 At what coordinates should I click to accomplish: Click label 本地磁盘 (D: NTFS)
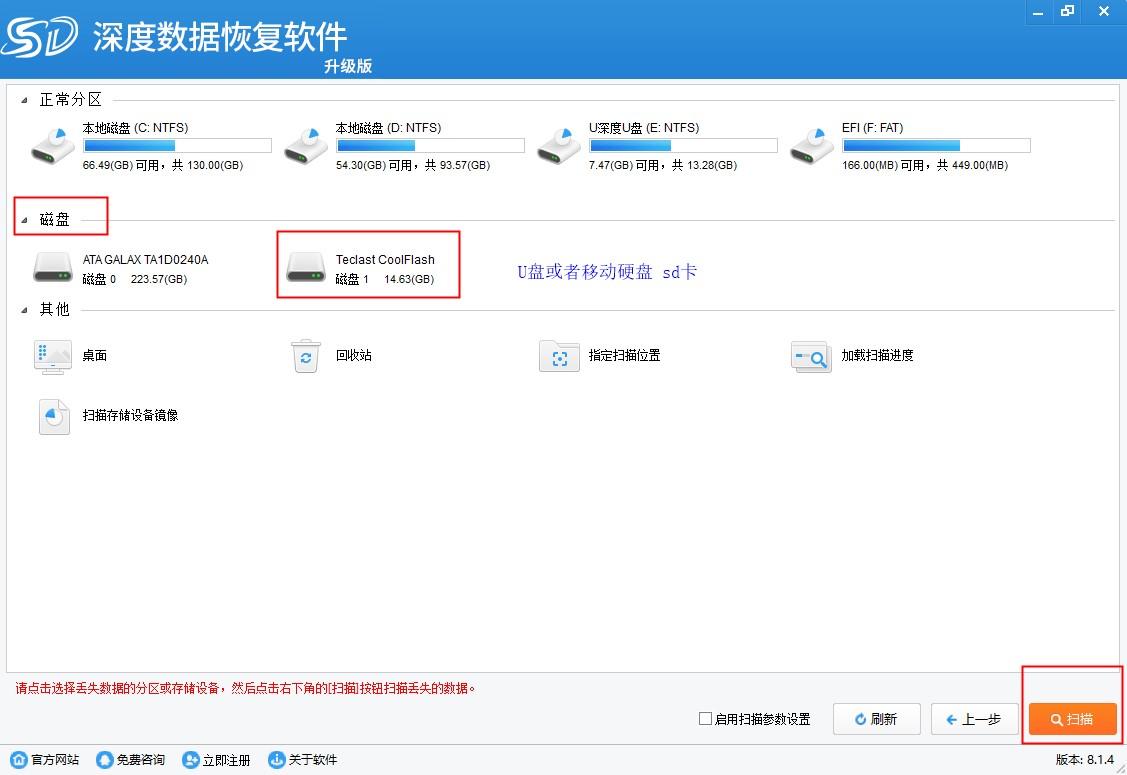click(388, 128)
